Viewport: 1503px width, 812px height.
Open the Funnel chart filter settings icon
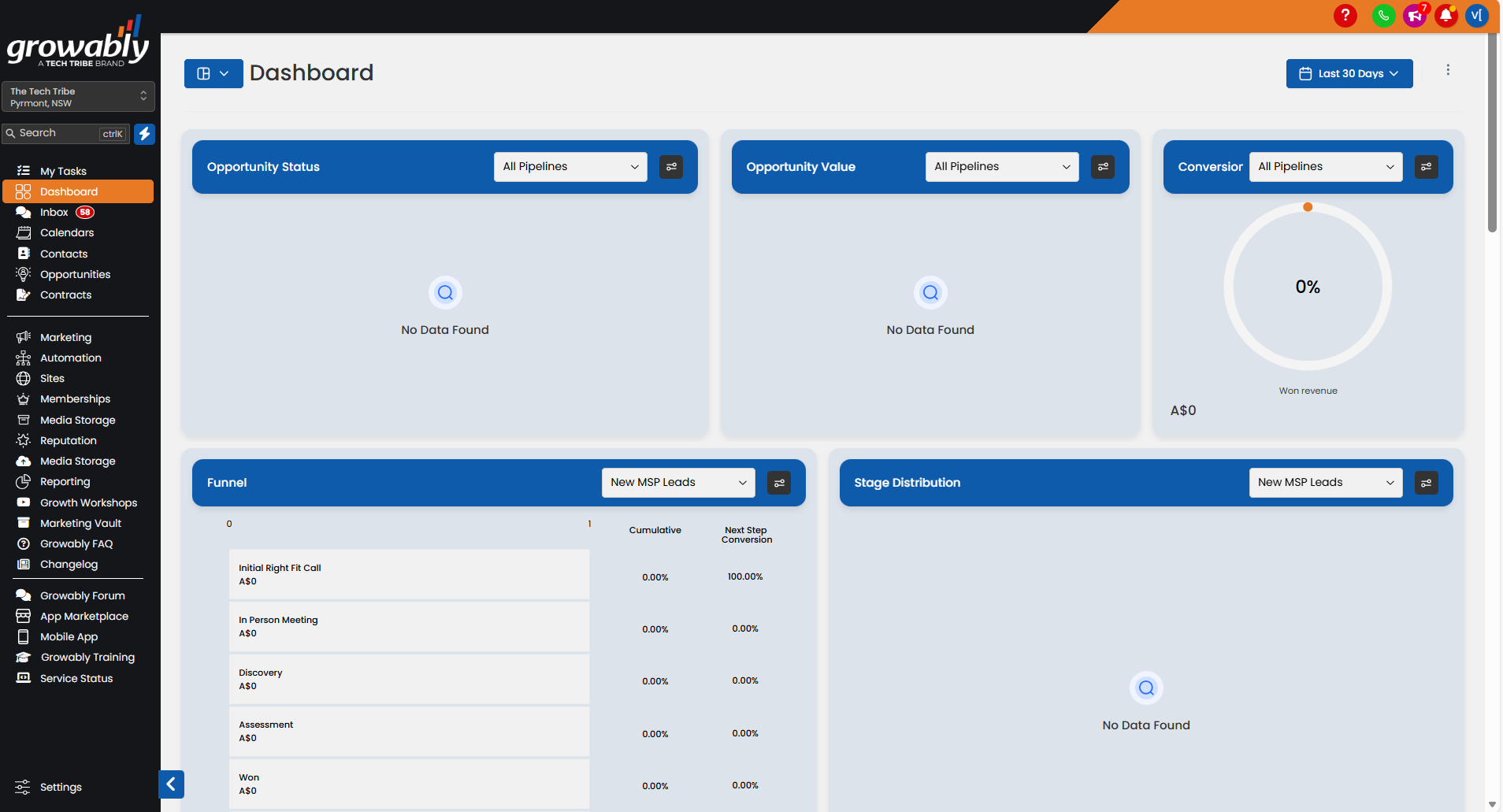779,483
